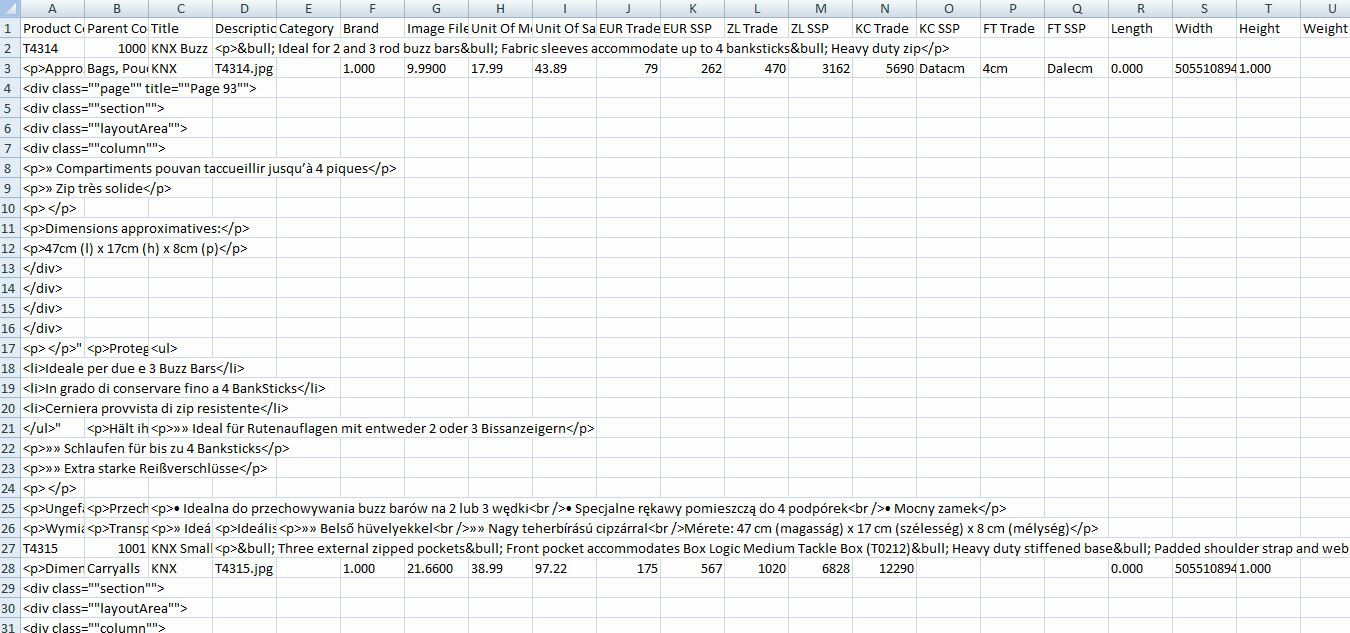
Task: Select column J header
Action: click(x=628, y=9)
